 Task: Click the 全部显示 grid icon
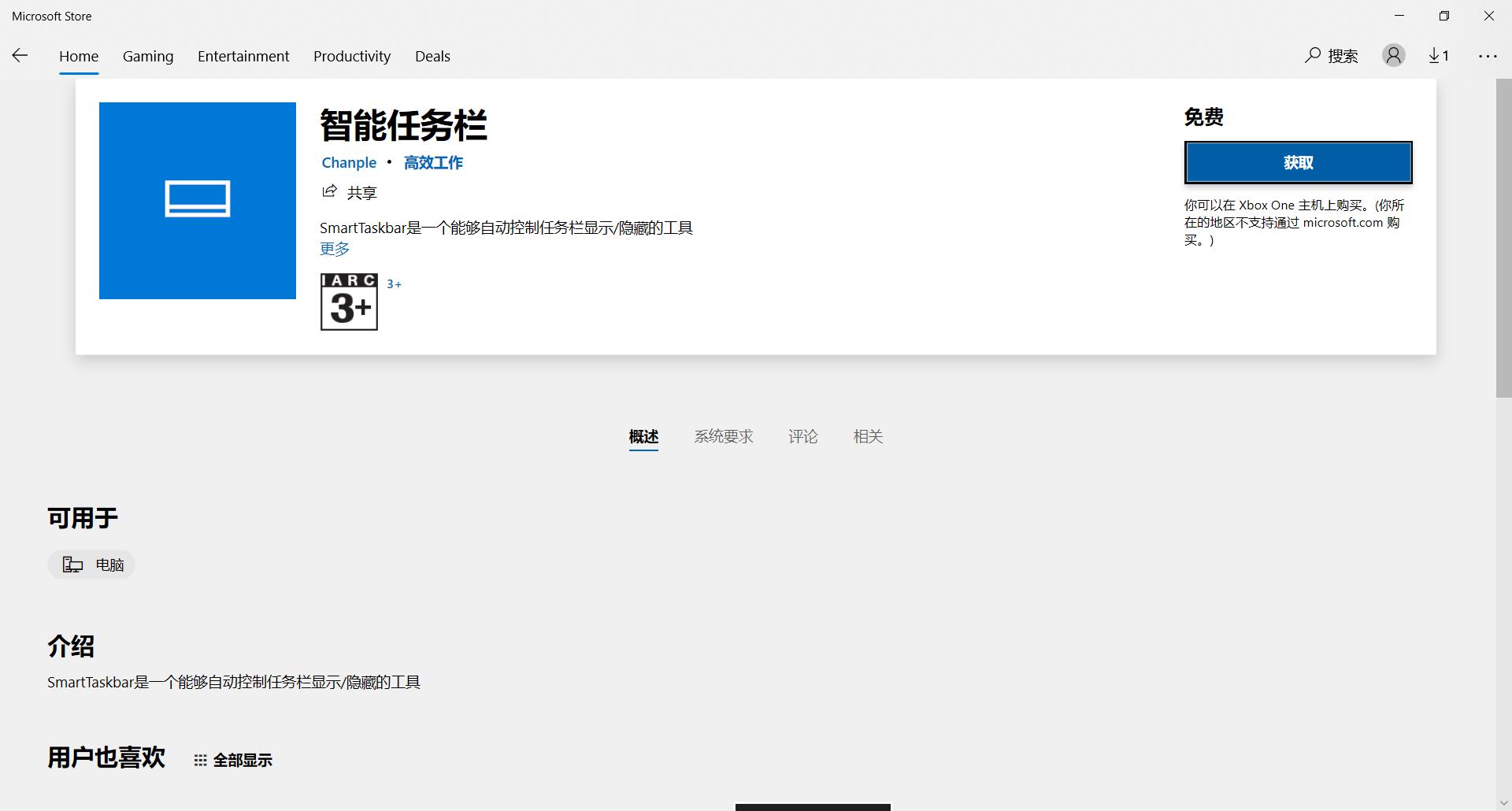200,759
